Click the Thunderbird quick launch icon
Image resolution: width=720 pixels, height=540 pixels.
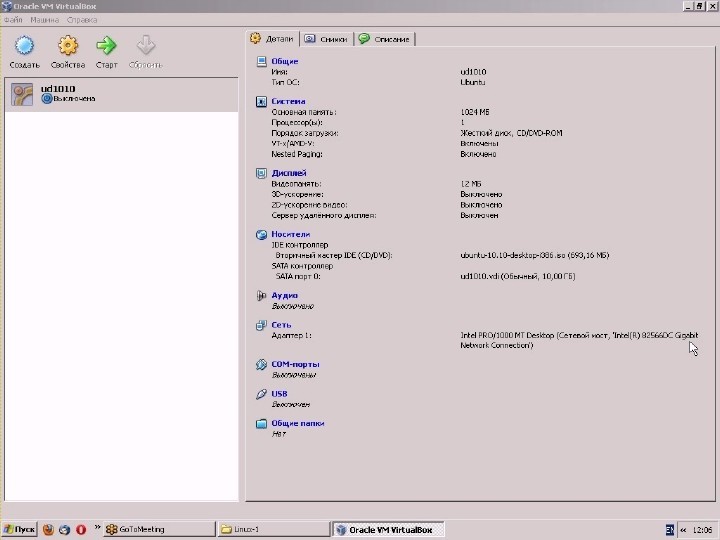coord(64,529)
